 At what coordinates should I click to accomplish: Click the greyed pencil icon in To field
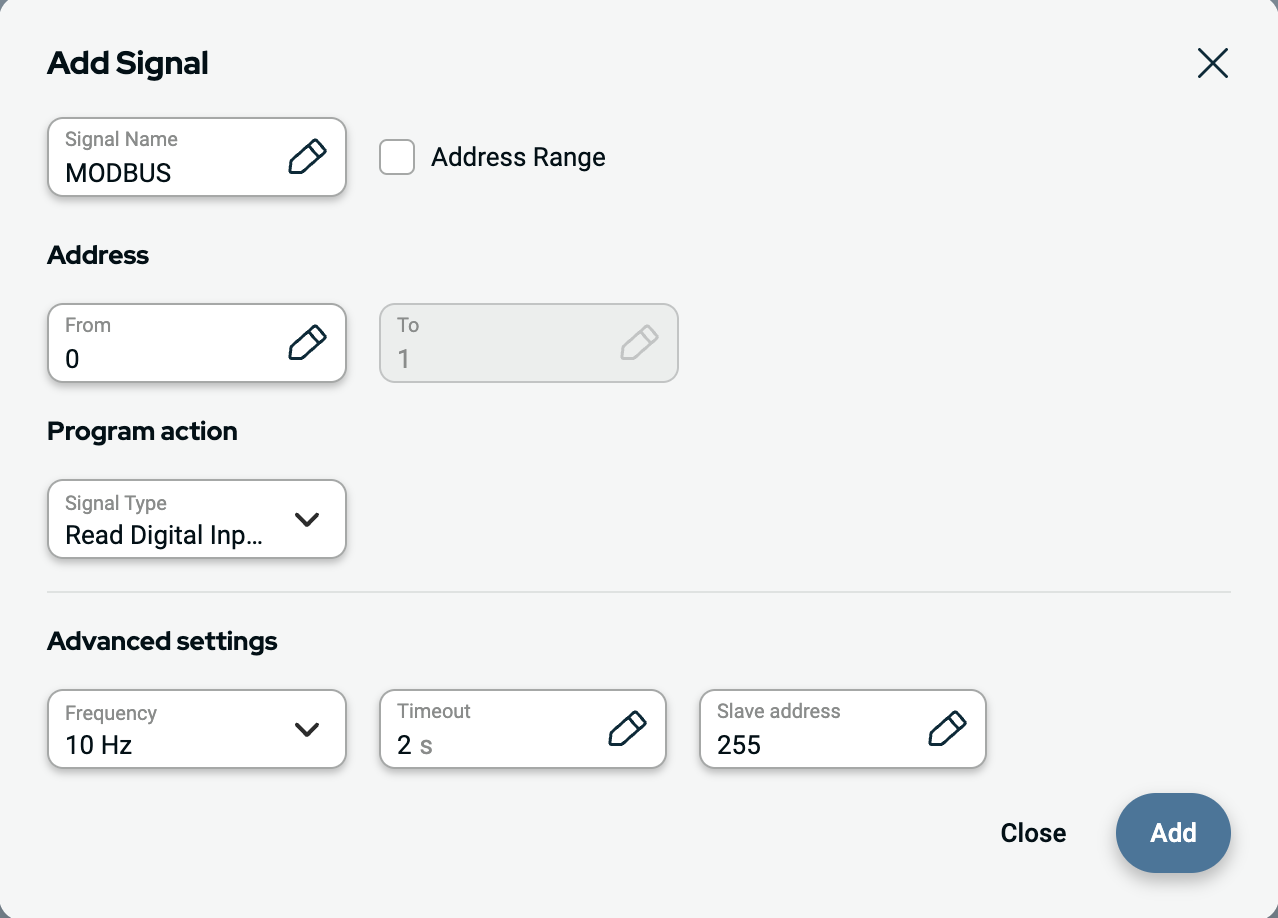[x=639, y=343]
